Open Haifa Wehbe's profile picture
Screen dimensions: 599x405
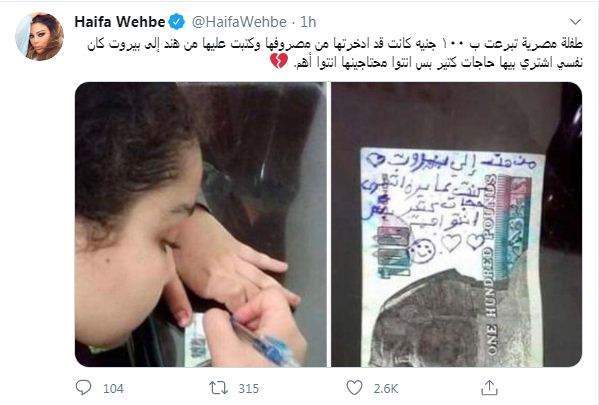click(40, 36)
